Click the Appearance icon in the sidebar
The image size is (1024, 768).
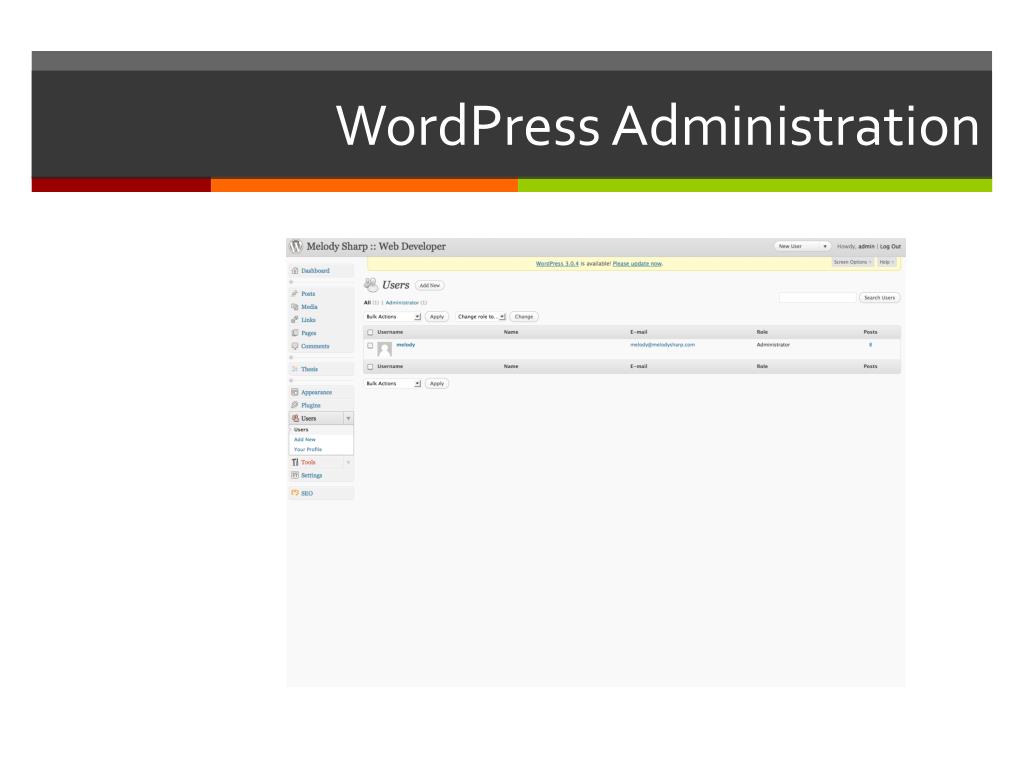(x=295, y=392)
